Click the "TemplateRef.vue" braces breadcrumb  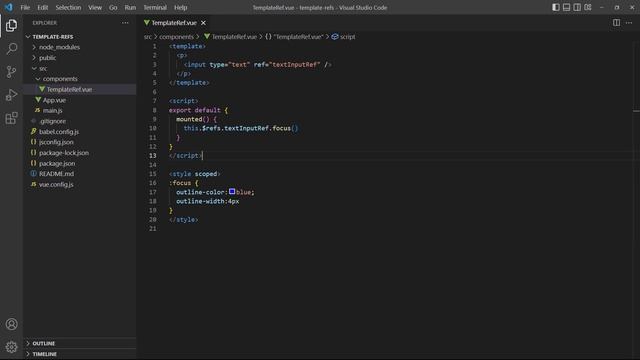pos(294,37)
